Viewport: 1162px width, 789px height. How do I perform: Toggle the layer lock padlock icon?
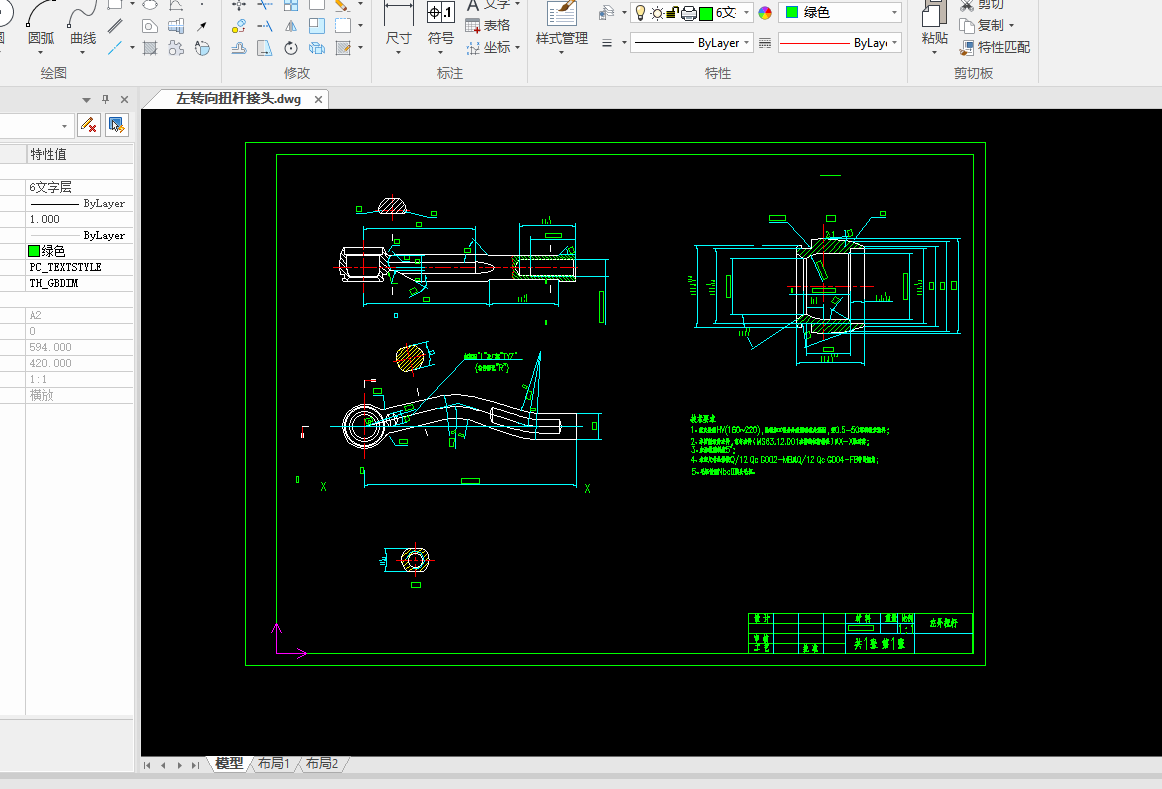(673, 13)
